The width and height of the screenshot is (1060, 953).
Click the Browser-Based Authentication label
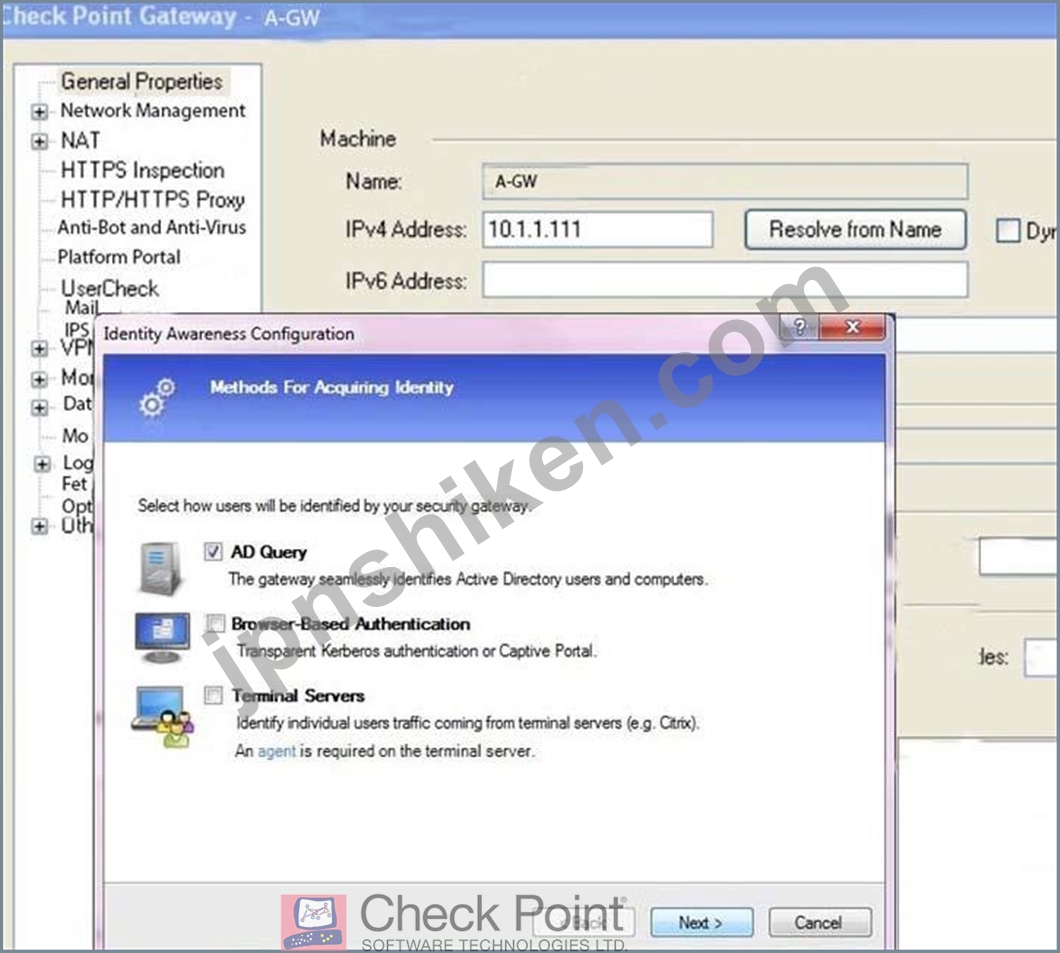click(x=350, y=624)
